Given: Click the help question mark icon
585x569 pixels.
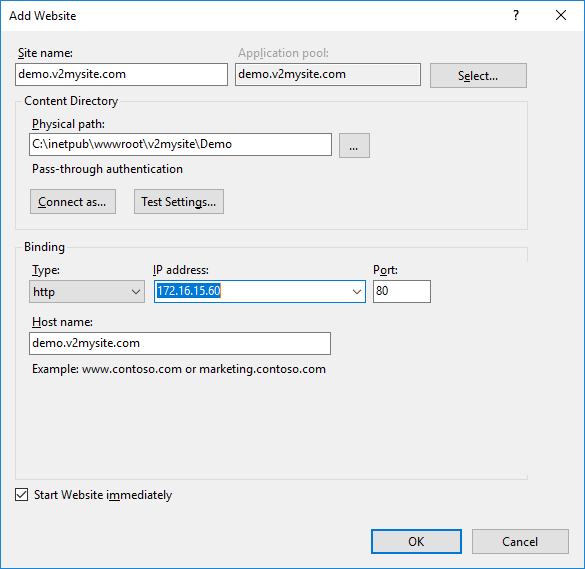Looking at the screenshot, I should [x=516, y=15].
